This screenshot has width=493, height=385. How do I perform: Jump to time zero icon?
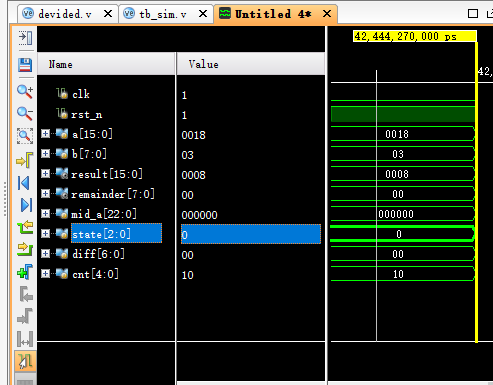click(24, 183)
